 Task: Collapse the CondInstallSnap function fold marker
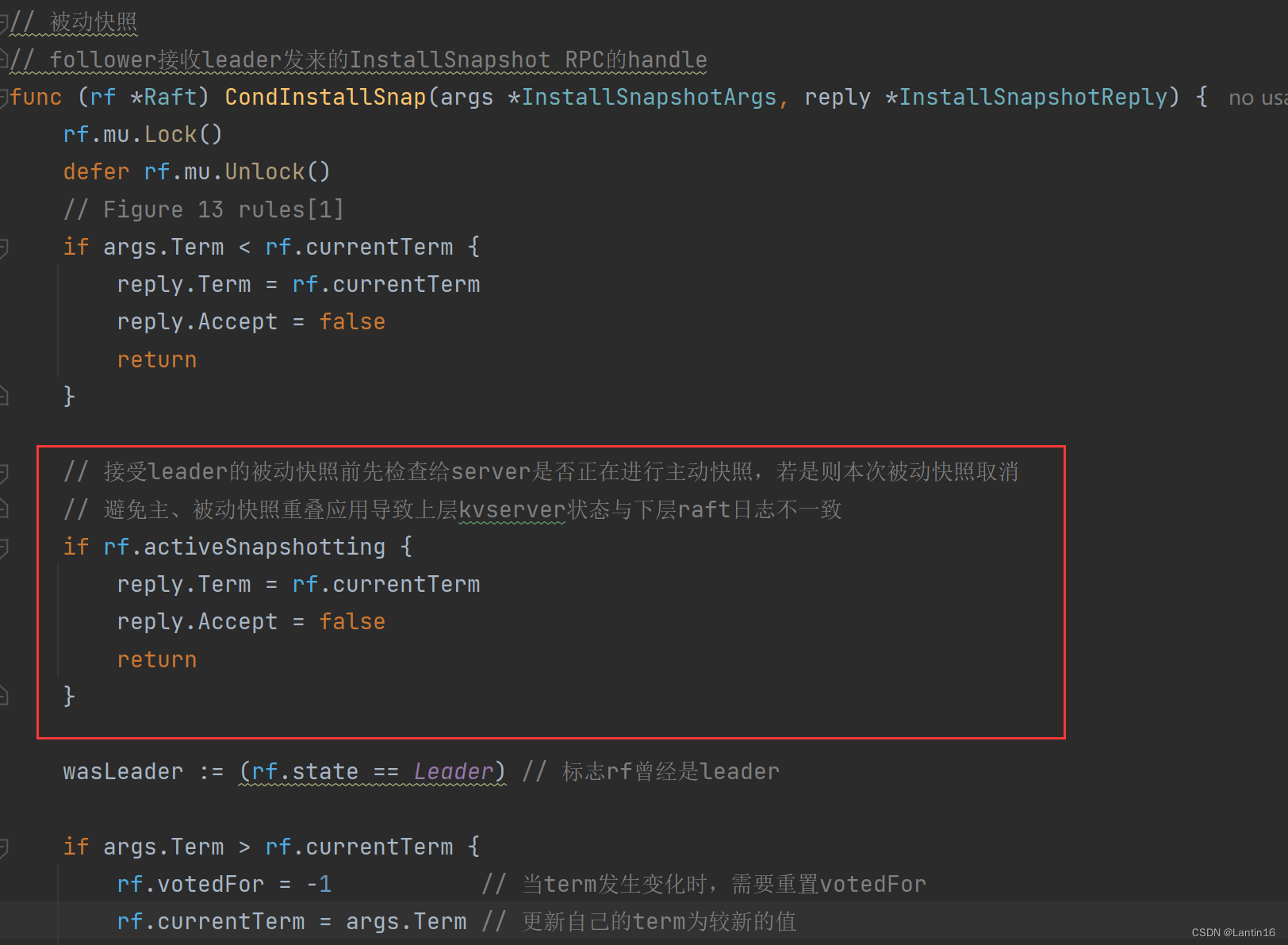pos(3,97)
